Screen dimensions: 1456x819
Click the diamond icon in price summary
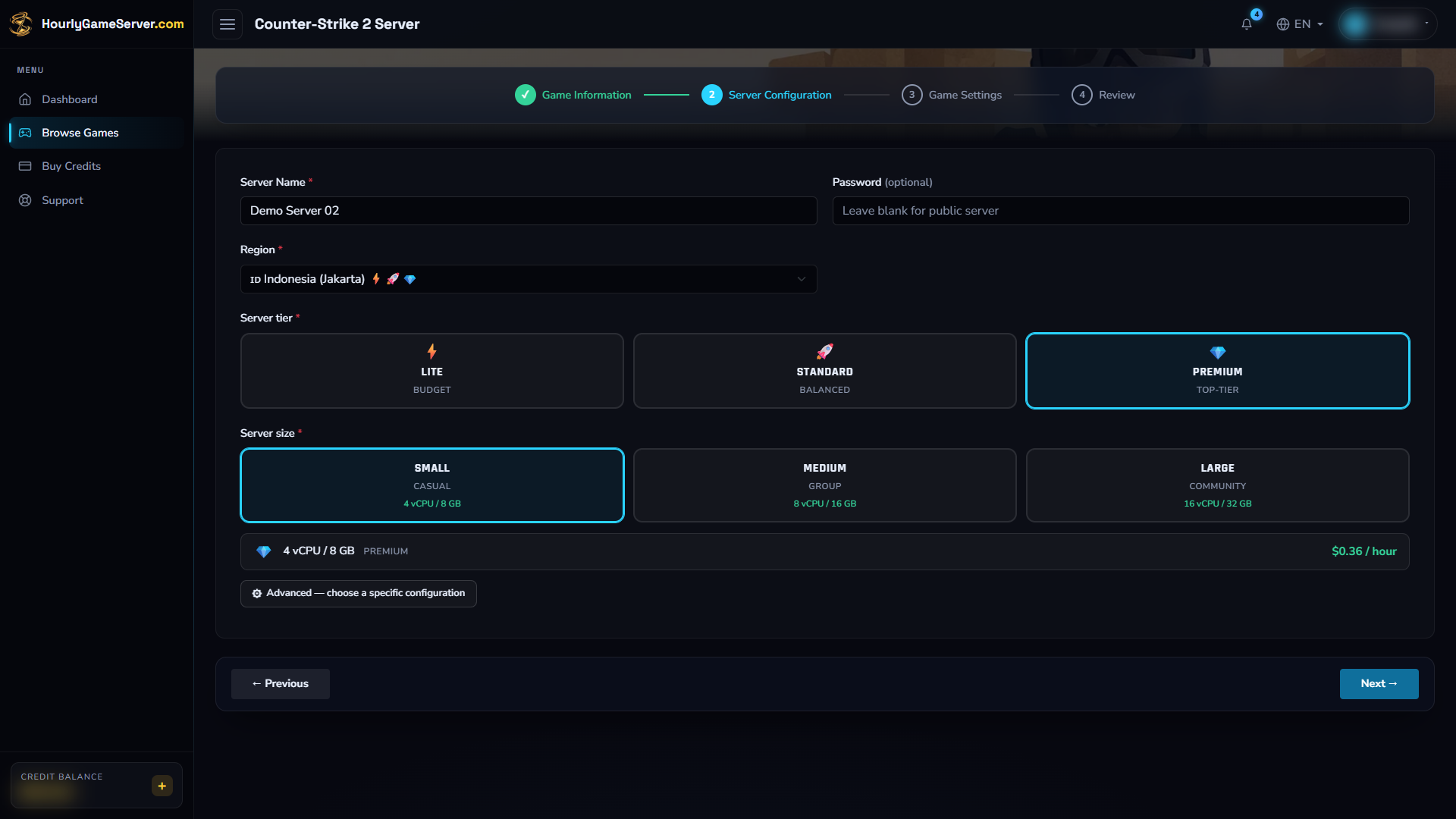click(264, 552)
